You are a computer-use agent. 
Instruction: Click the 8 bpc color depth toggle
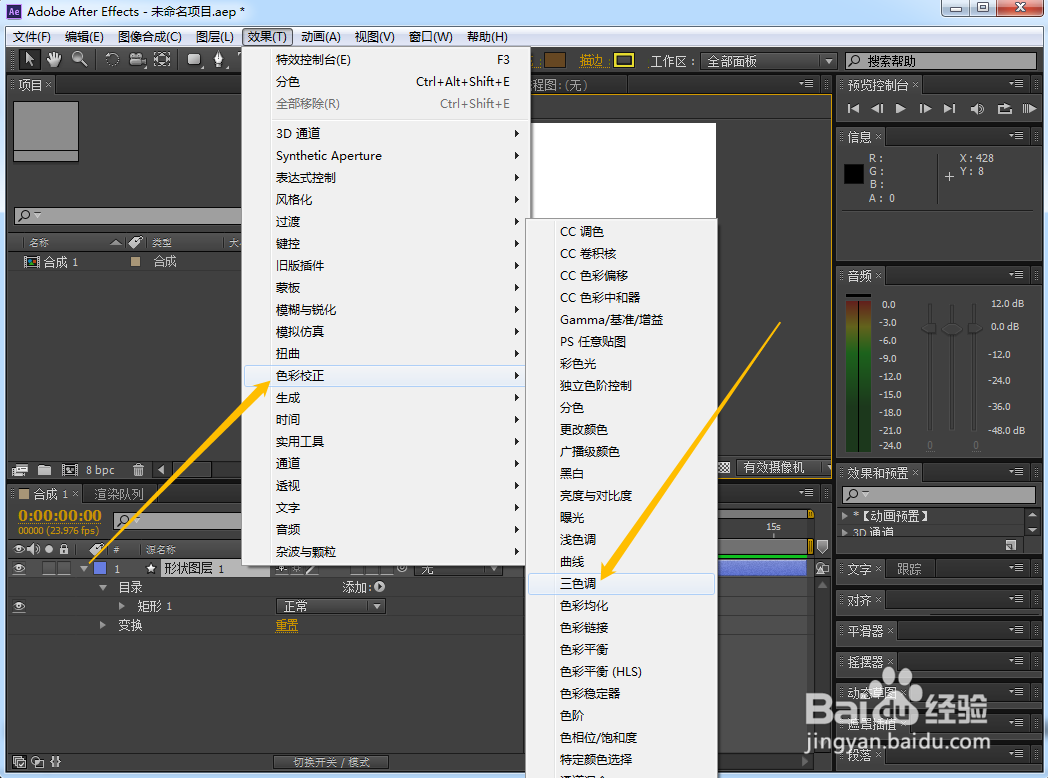pos(100,470)
